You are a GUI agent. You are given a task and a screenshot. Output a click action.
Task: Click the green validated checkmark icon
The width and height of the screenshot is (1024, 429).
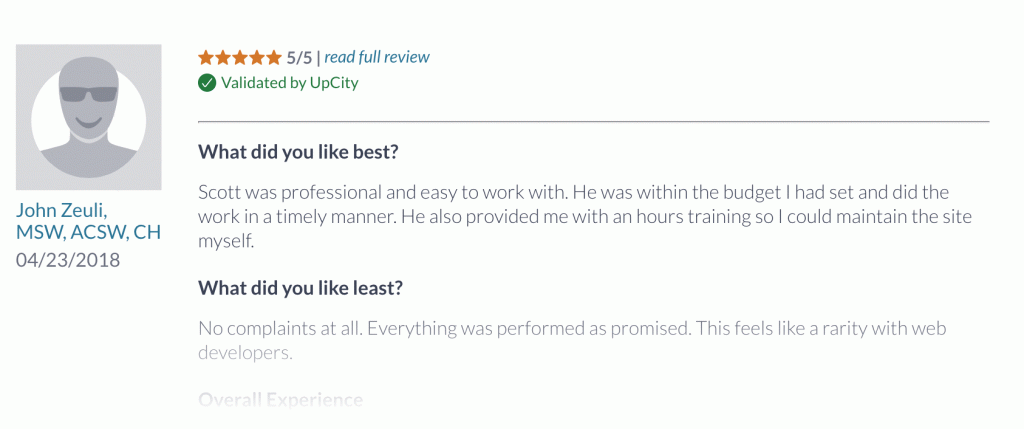click(207, 83)
